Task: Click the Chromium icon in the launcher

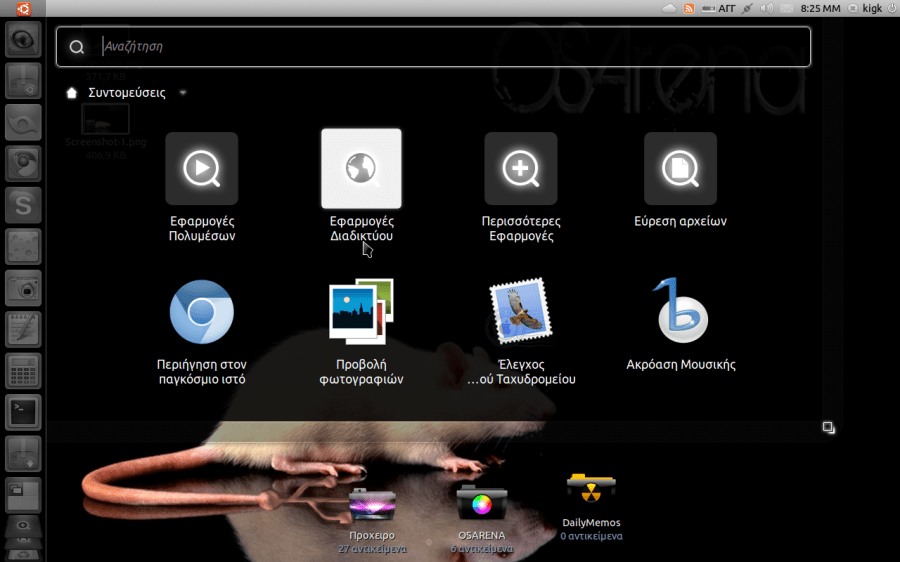Action: [x=24, y=164]
